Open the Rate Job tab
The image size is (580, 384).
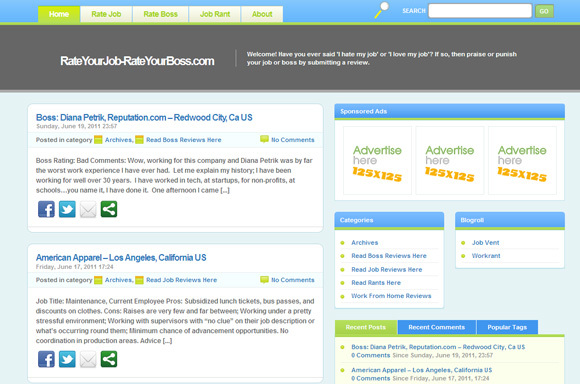click(106, 14)
